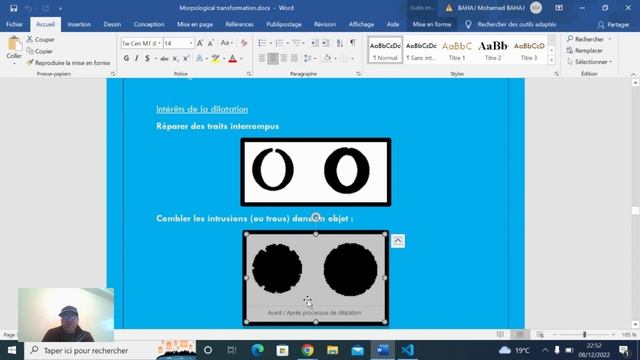Image resolution: width=640 pixels, height=360 pixels.
Task: Apply Titre 1 style
Action: (x=457, y=50)
